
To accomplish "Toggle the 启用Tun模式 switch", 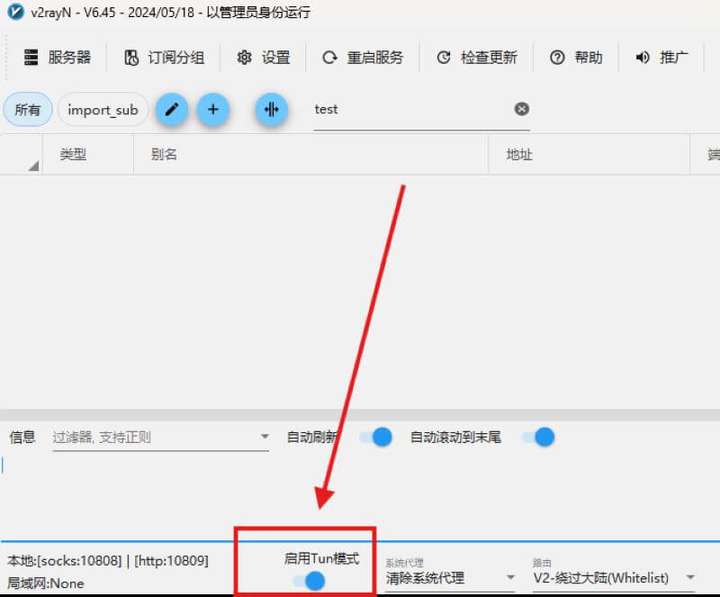I will (x=309, y=581).
